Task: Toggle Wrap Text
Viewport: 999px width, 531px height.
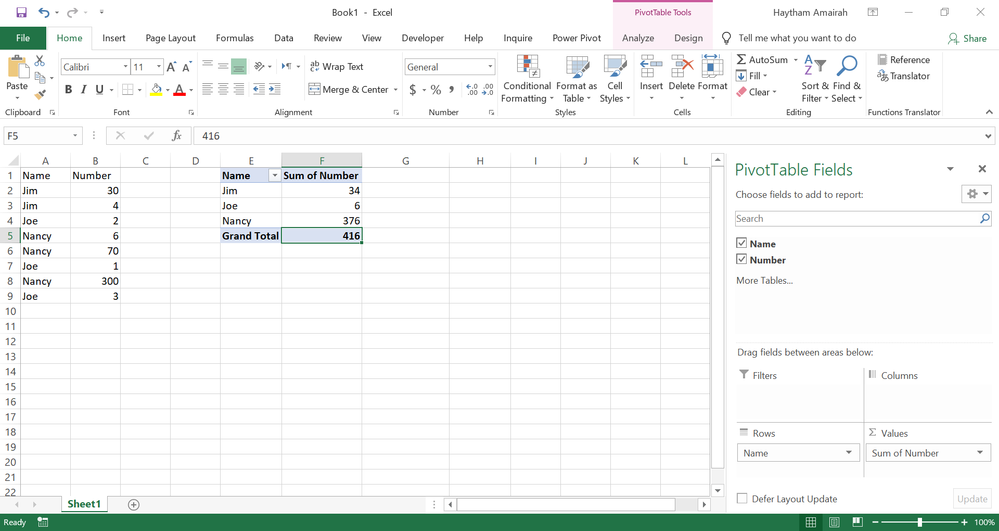Action: click(x=336, y=66)
